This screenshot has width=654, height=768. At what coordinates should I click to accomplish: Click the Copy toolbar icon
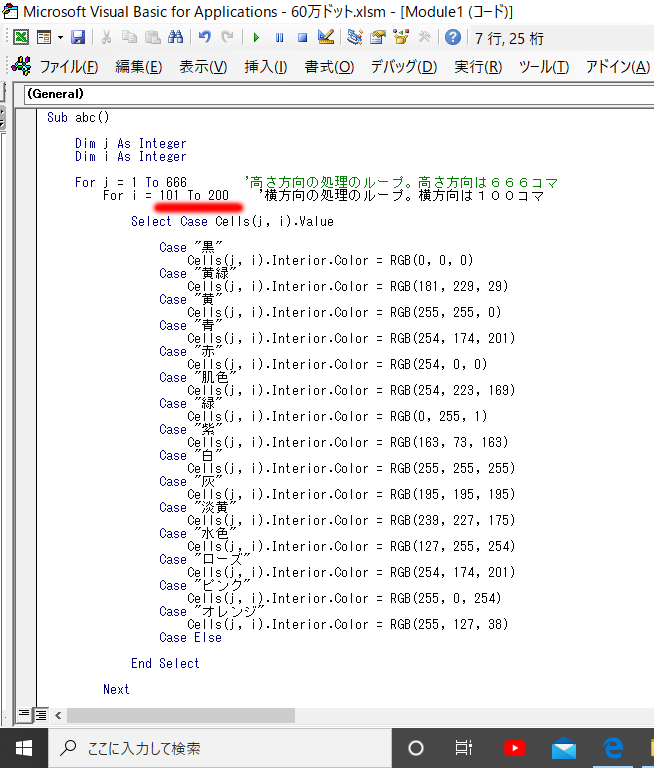coord(129,37)
